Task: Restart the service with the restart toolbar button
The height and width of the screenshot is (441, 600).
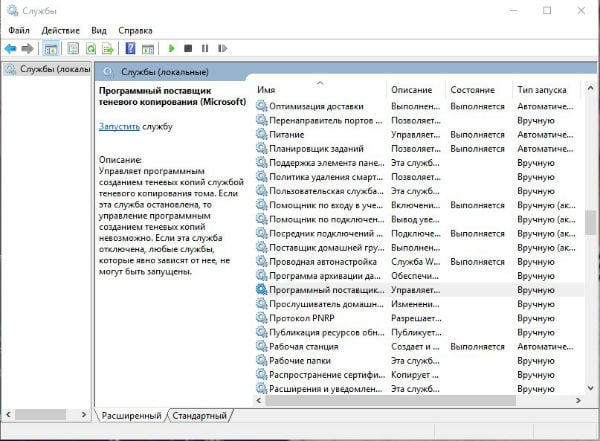Action: click(222, 48)
